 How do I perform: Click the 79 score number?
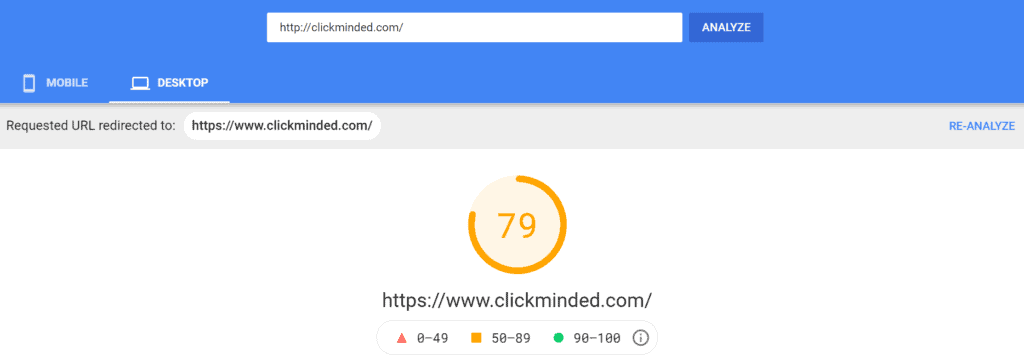click(x=517, y=225)
